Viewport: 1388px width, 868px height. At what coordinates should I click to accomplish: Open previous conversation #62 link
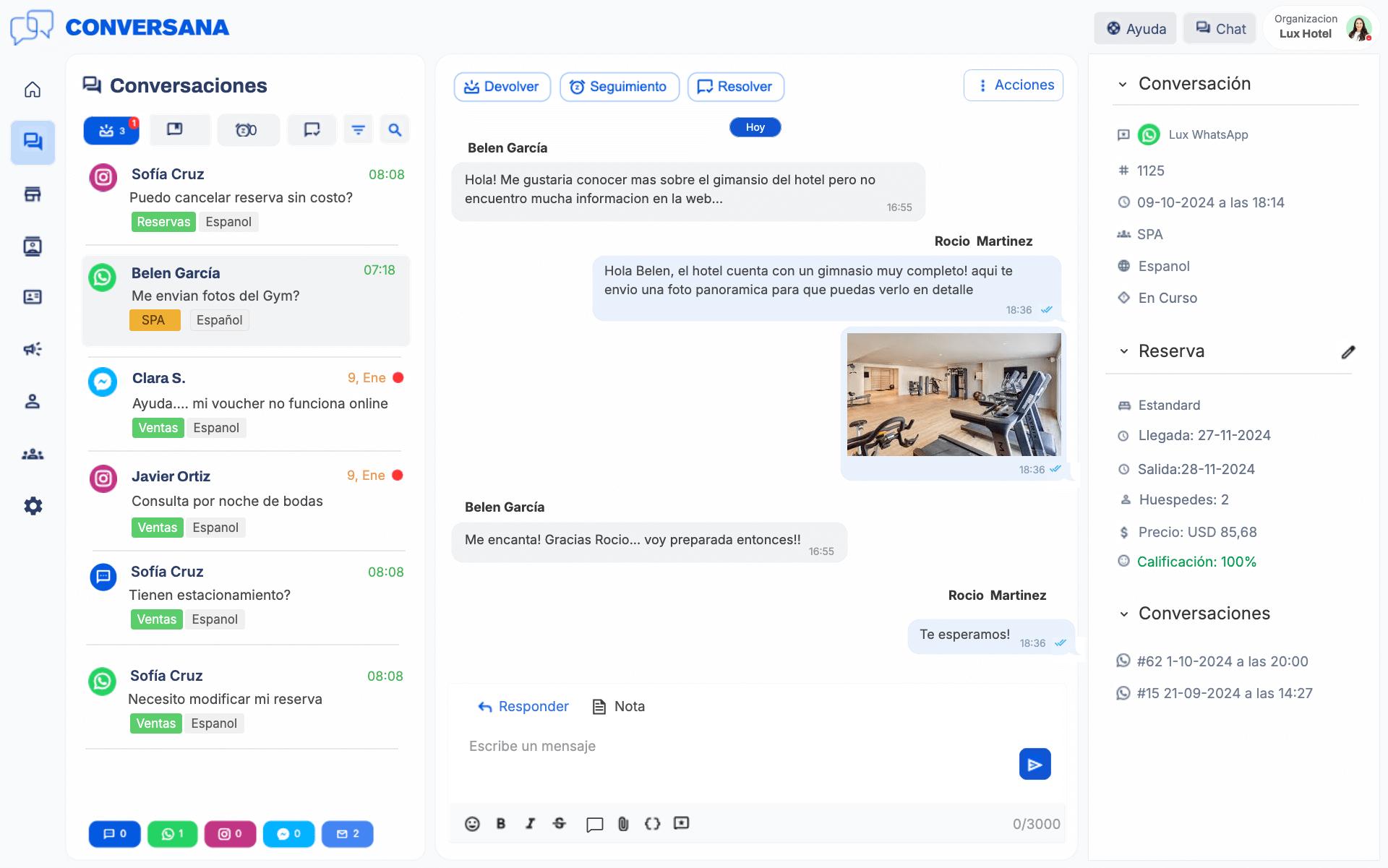[1222, 661]
